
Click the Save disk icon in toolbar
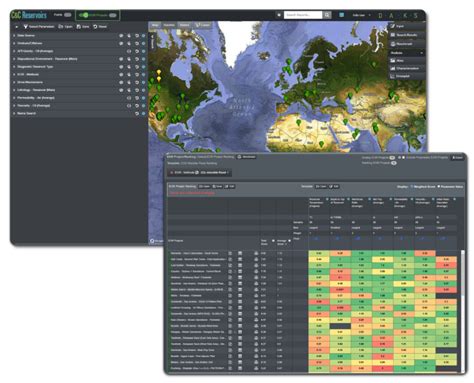tap(79, 26)
